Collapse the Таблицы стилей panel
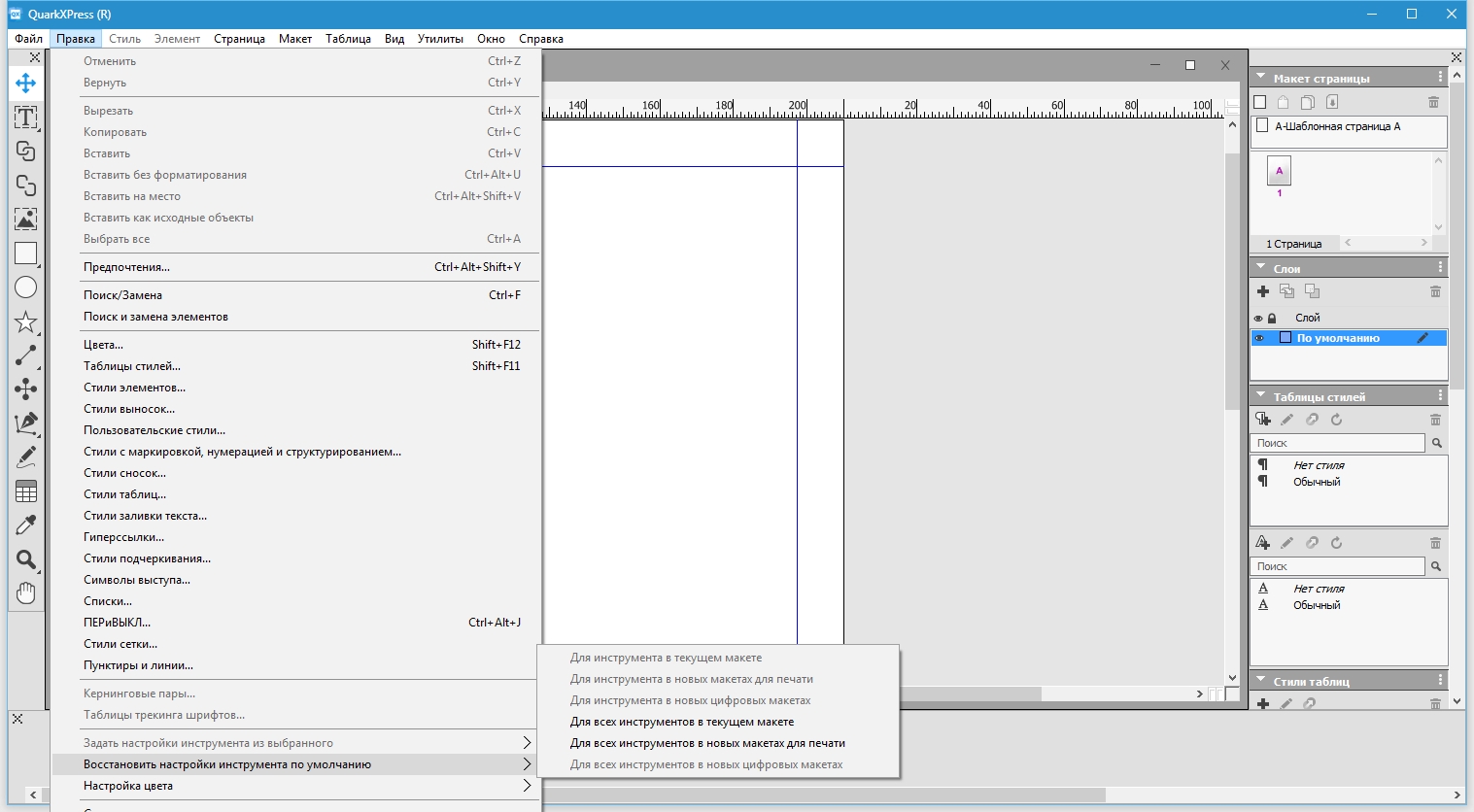 point(1261,395)
